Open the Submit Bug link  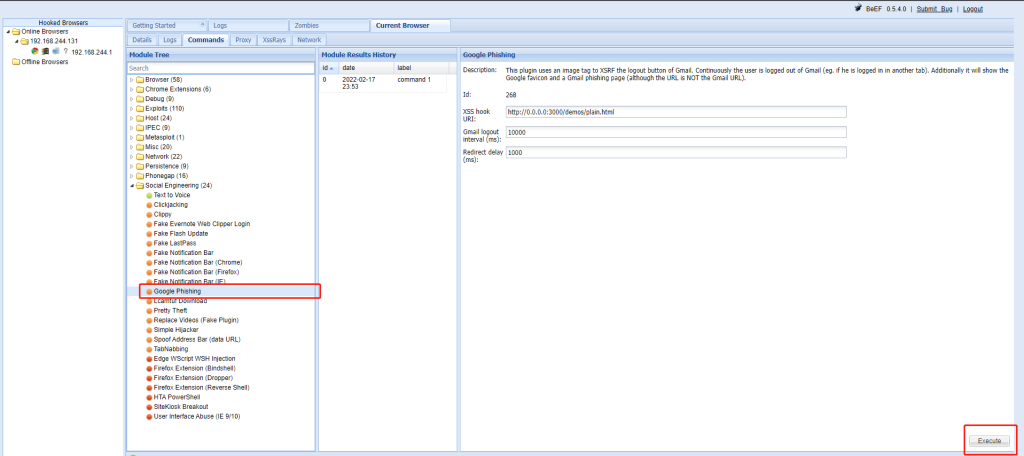pyautogui.click(x=934, y=9)
